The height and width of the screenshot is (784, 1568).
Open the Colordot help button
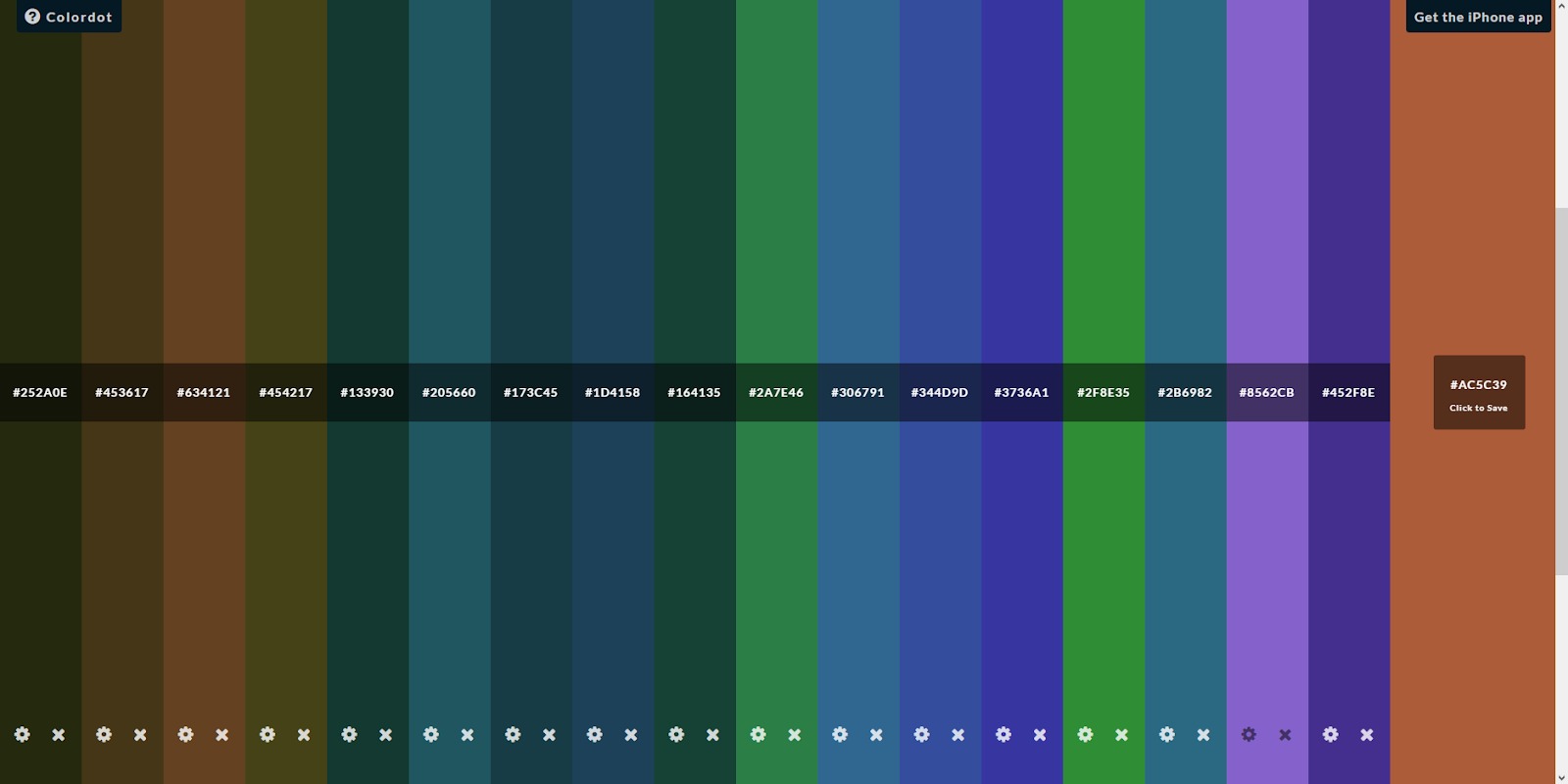[x=69, y=17]
